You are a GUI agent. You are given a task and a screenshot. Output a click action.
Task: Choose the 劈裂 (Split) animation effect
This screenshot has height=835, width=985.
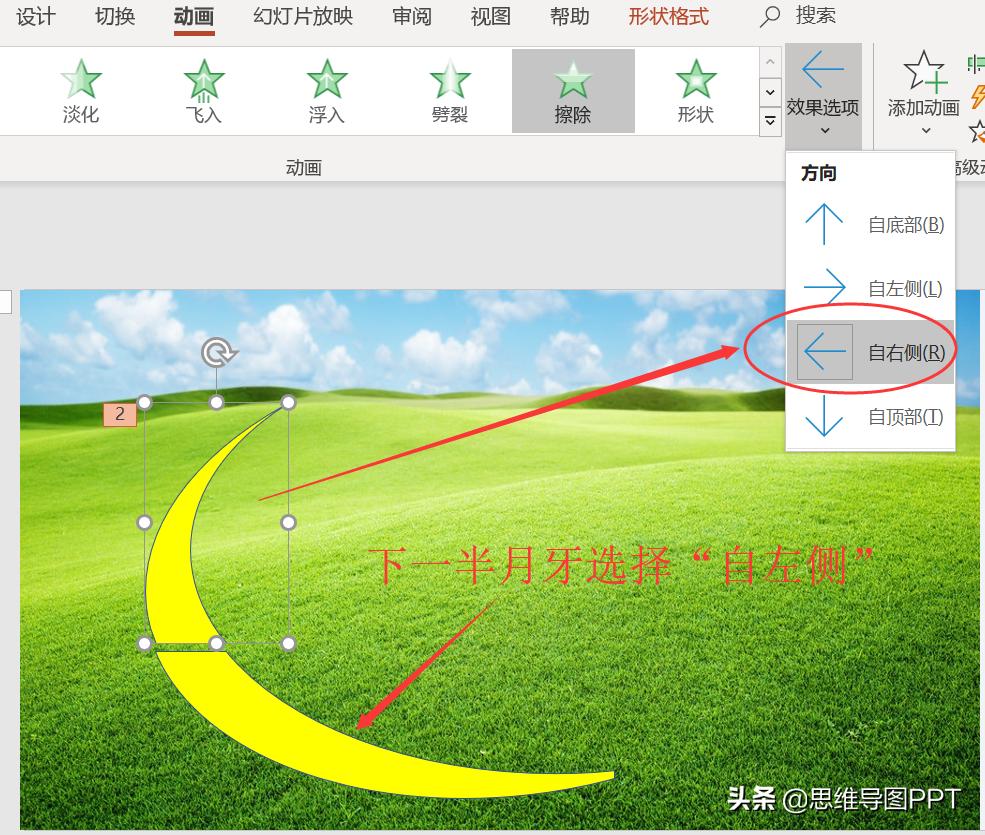(x=450, y=90)
